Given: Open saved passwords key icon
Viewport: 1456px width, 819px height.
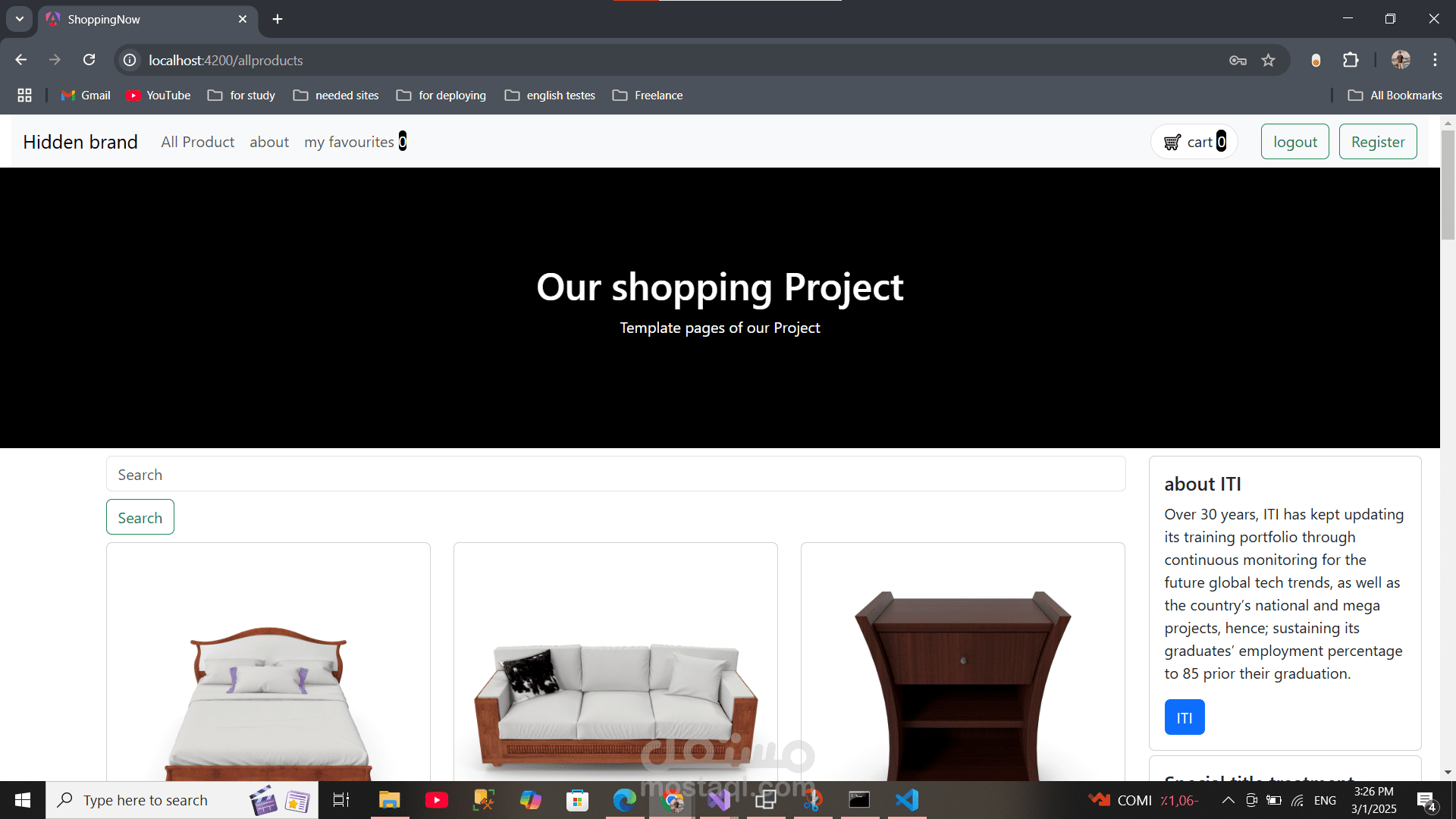Looking at the screenshot, I should pyautogui.click(x=1238, y=60).
